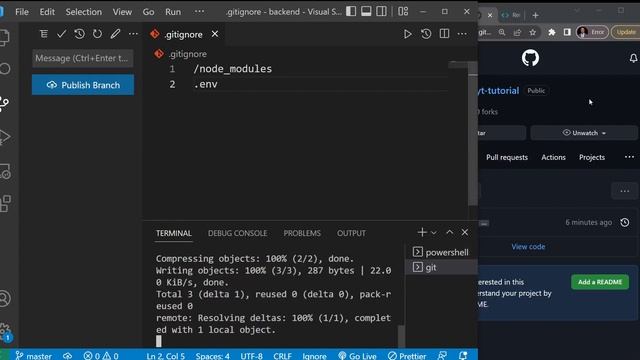This screenshot has height=360, width=640.
Task: Open customize layout icon
Action: click(x=403, y=11)
